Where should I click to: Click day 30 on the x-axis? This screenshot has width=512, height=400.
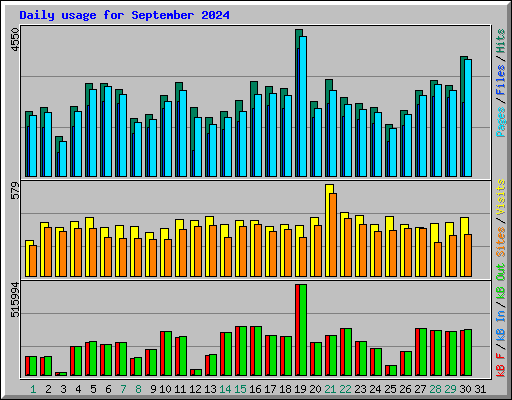coord(465,389)
